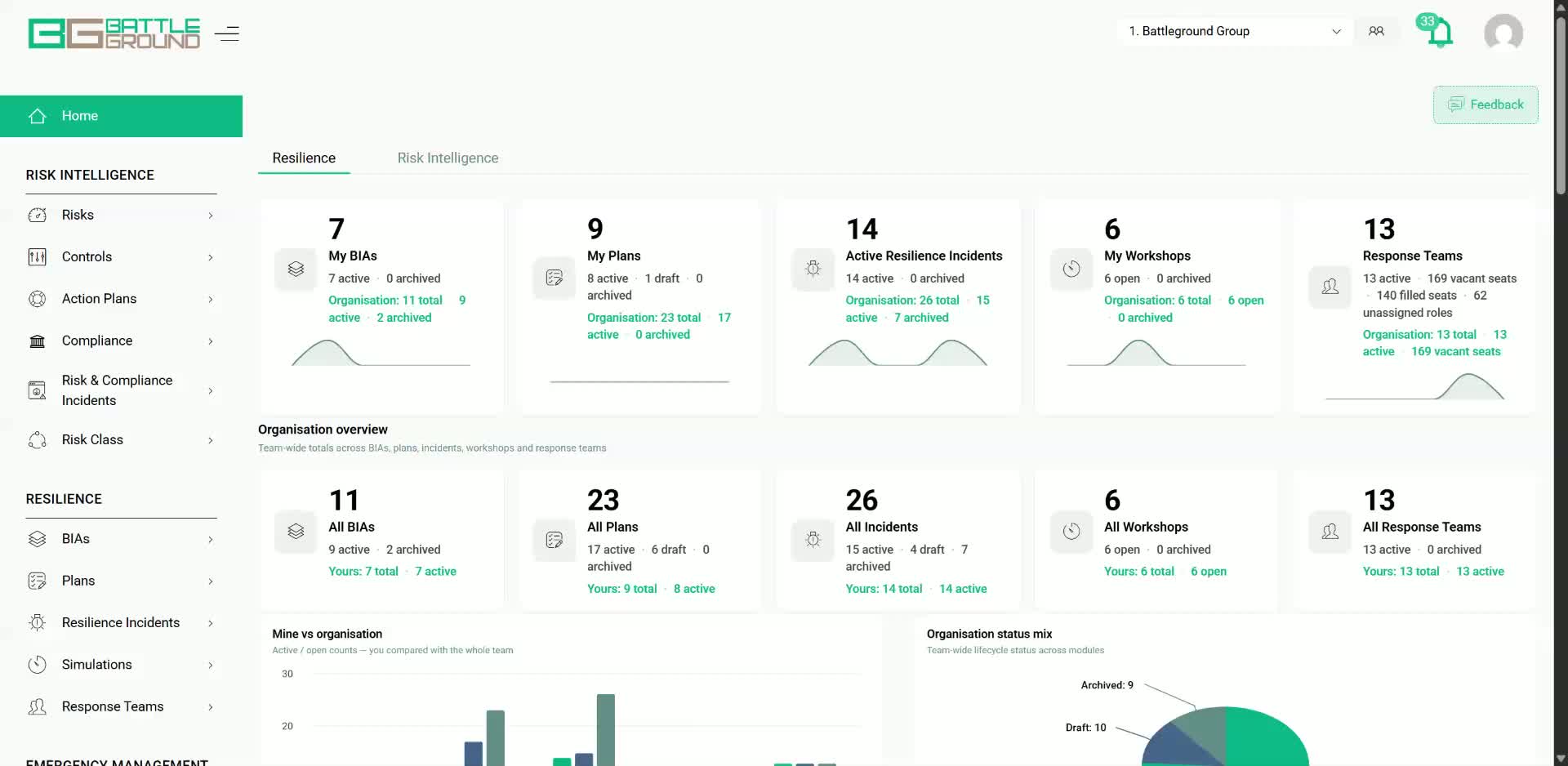The height and width of the screenshot is (766, 1568).
Task: Expand the Simulations menu chevron
Action: point(211,665)
